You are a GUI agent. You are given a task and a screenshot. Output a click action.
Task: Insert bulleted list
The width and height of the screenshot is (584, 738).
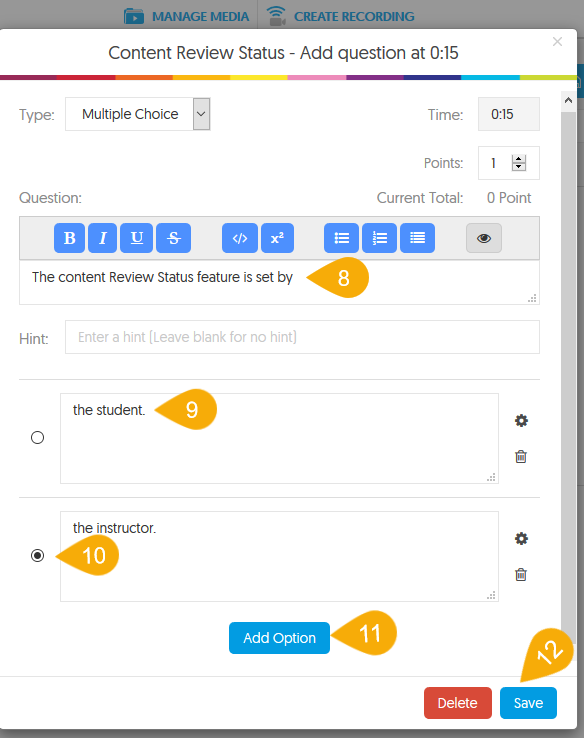click(x=342, y=238)
